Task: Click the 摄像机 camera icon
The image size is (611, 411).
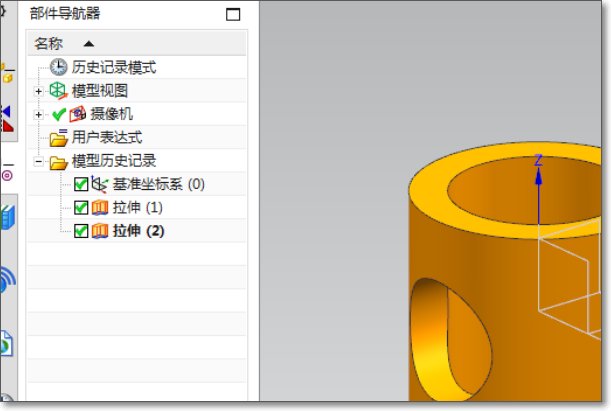Action: coord(78,114)
